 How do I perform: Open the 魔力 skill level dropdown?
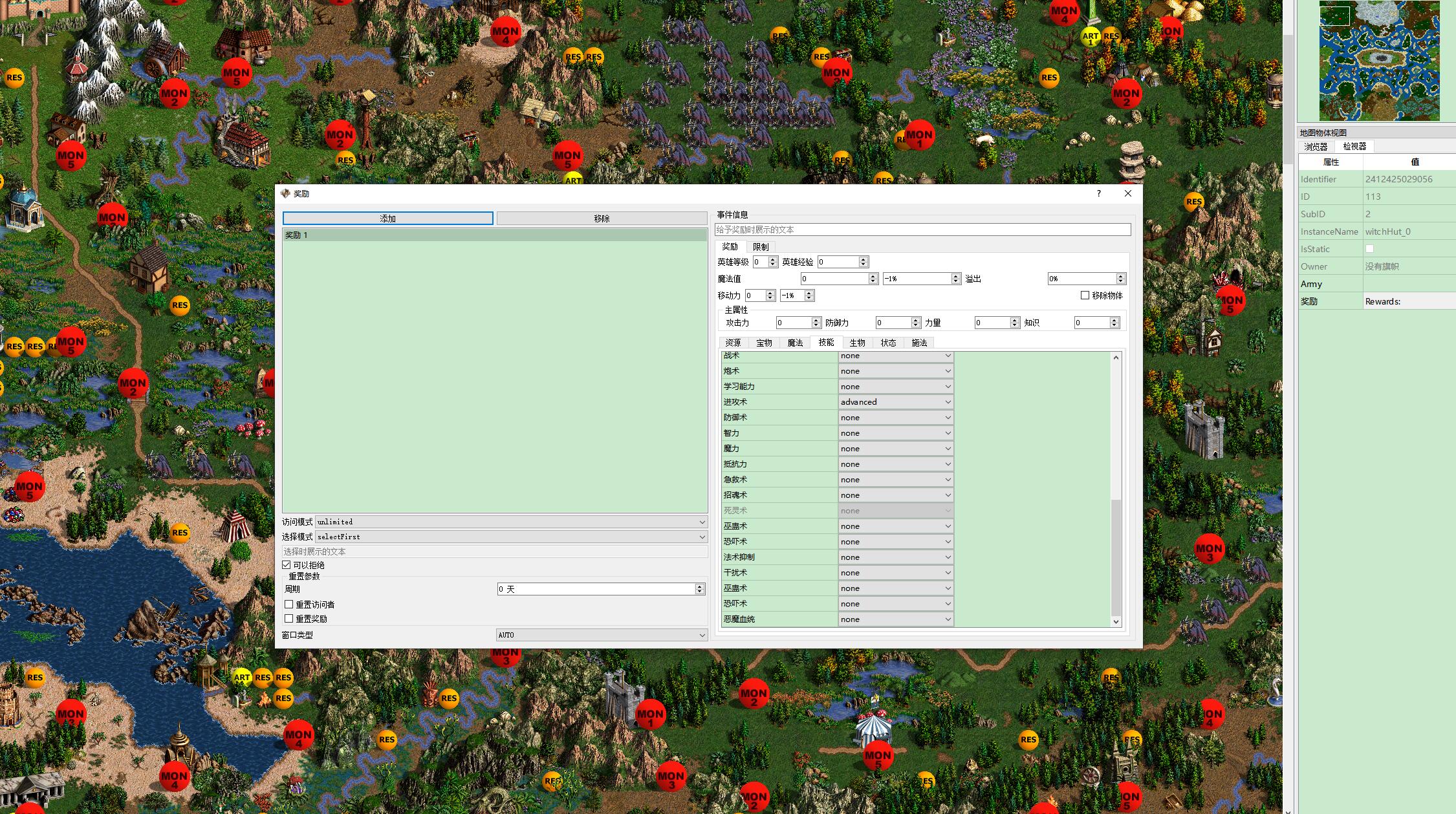(x=896, y=448)
